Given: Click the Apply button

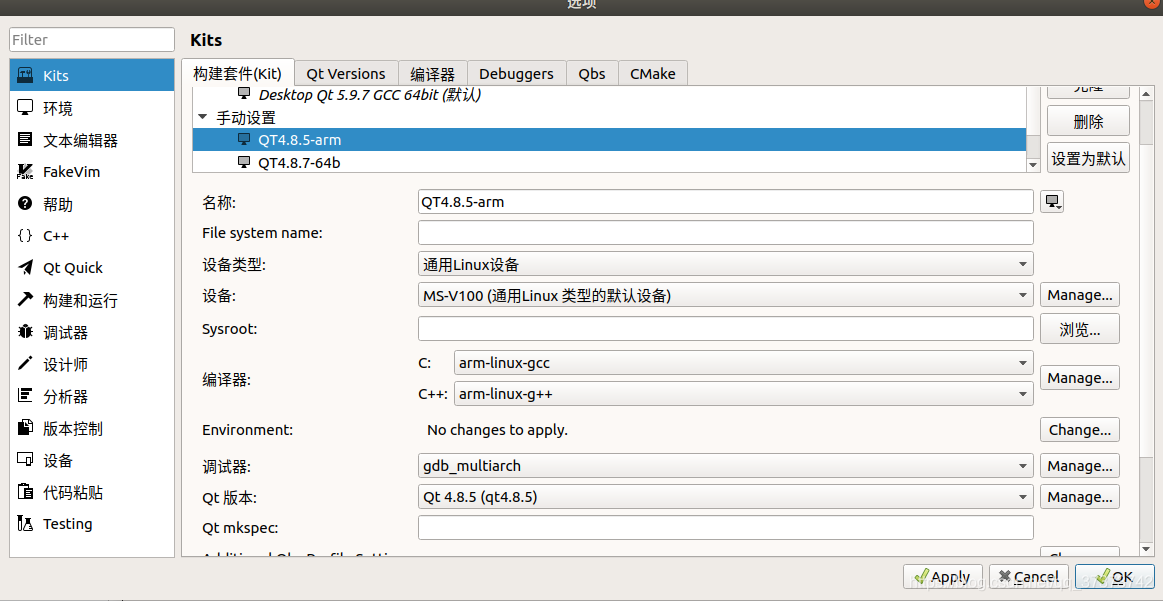Looking at the screenshot, I should (942, 577).
